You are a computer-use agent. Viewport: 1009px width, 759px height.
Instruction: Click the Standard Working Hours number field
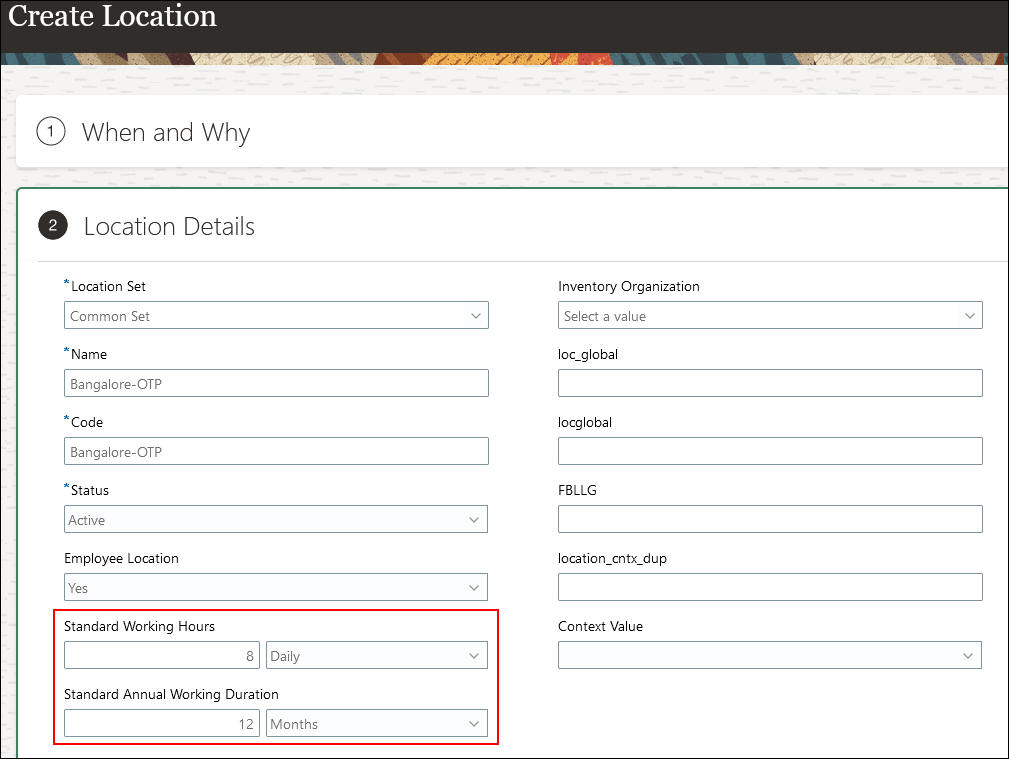point(162,656)
